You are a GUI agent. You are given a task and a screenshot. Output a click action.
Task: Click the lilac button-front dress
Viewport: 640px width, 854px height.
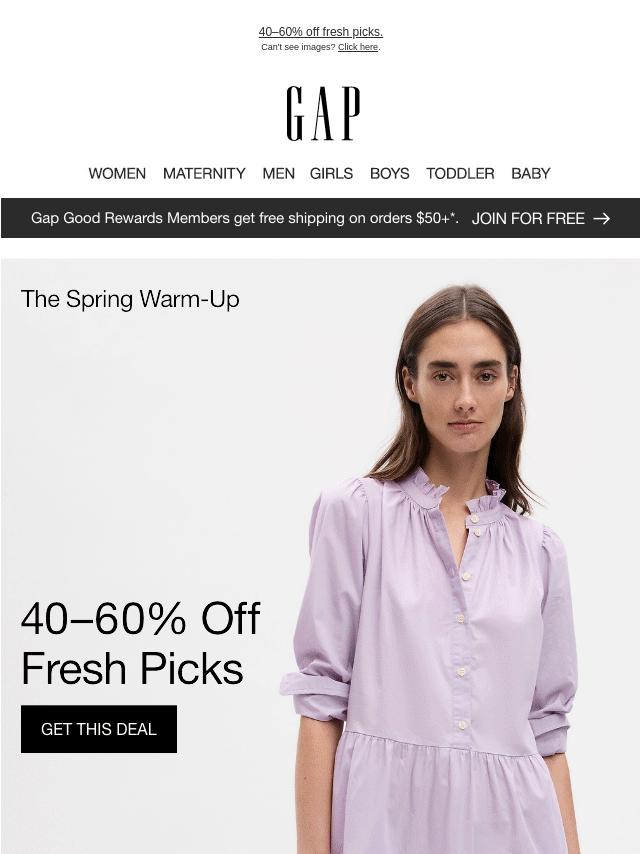click(x=430, y=664)
